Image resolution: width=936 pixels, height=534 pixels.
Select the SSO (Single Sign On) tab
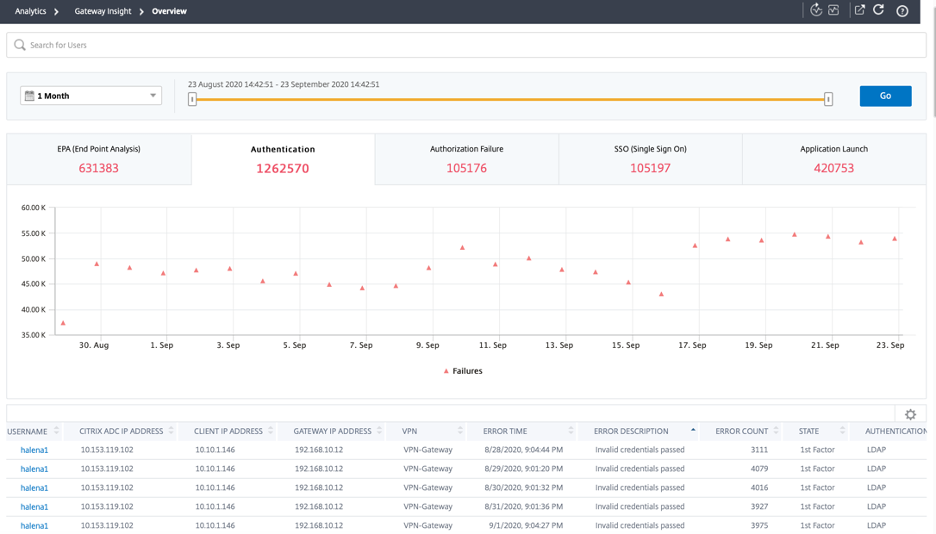650,159
